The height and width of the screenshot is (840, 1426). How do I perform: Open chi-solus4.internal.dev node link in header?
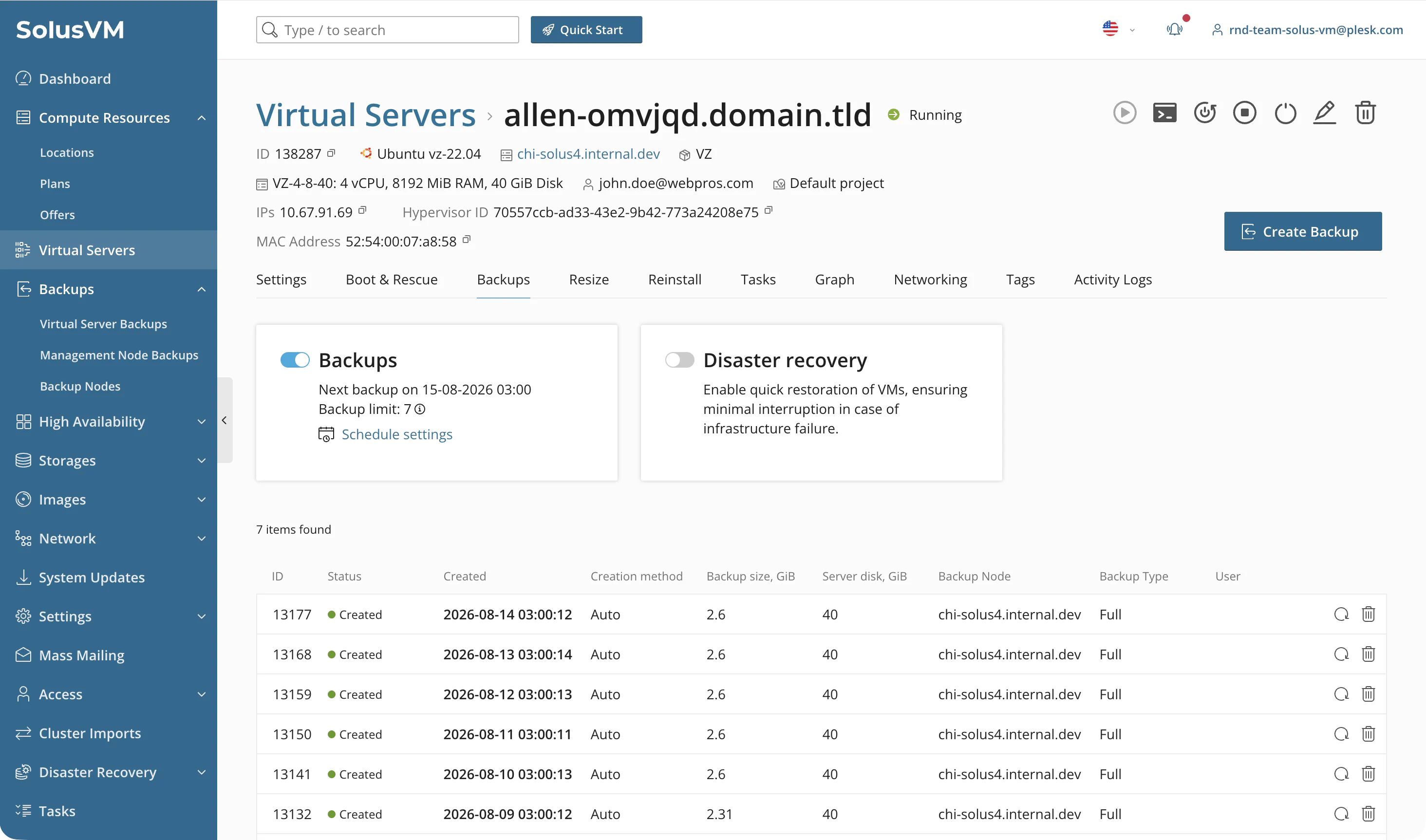[x=588, y=154]
